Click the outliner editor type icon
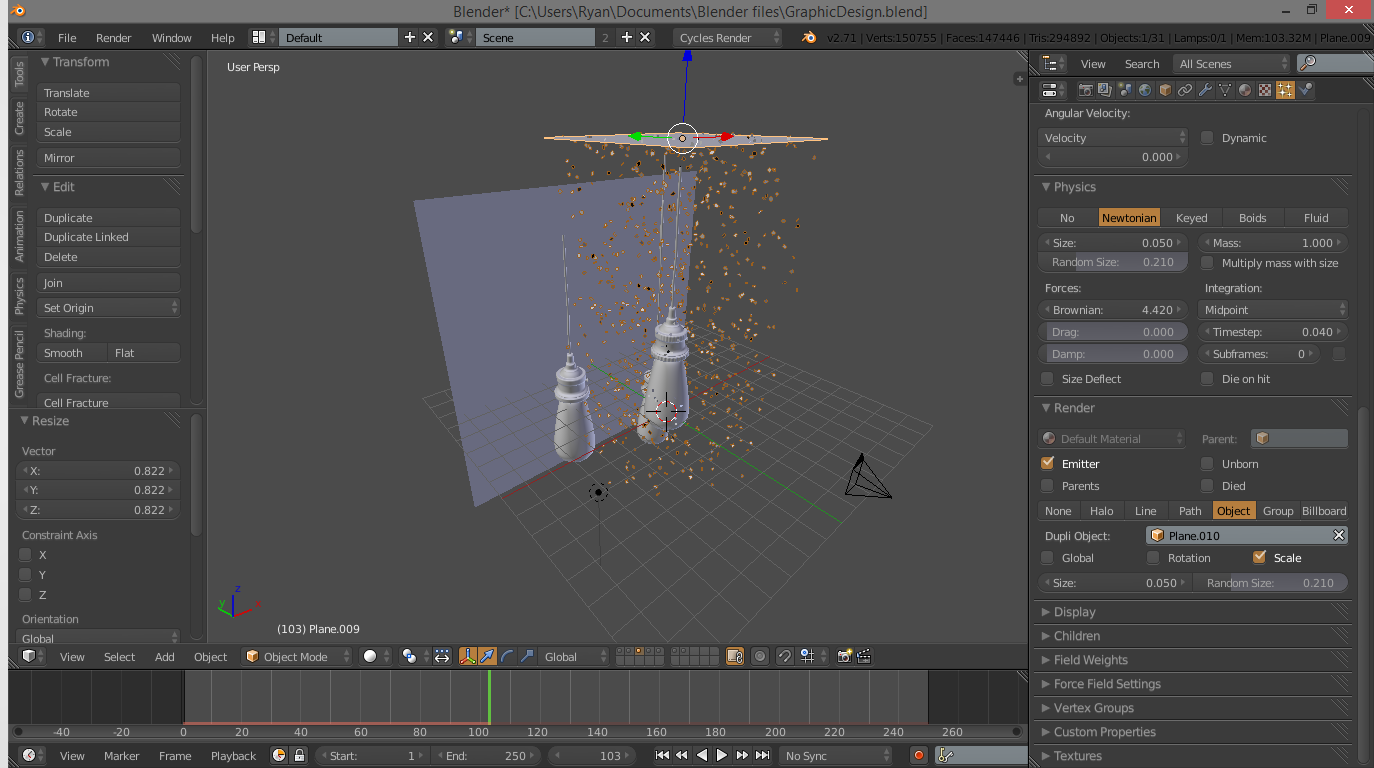This screenshot has height=768, width=1374. pyautogui.click(x=1052, y=63)
